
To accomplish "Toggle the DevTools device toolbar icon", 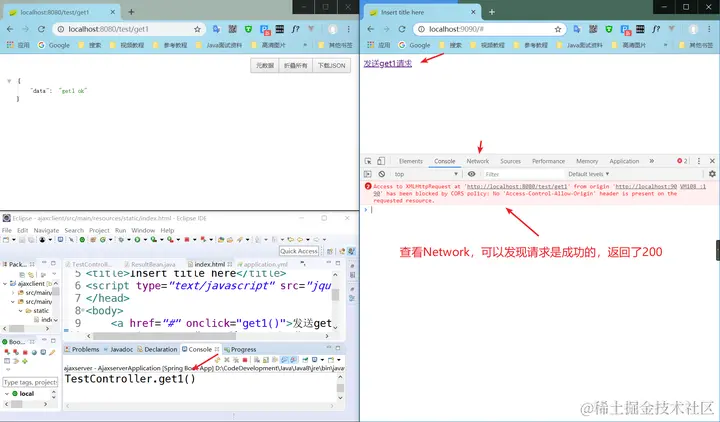I will [381, 161].
